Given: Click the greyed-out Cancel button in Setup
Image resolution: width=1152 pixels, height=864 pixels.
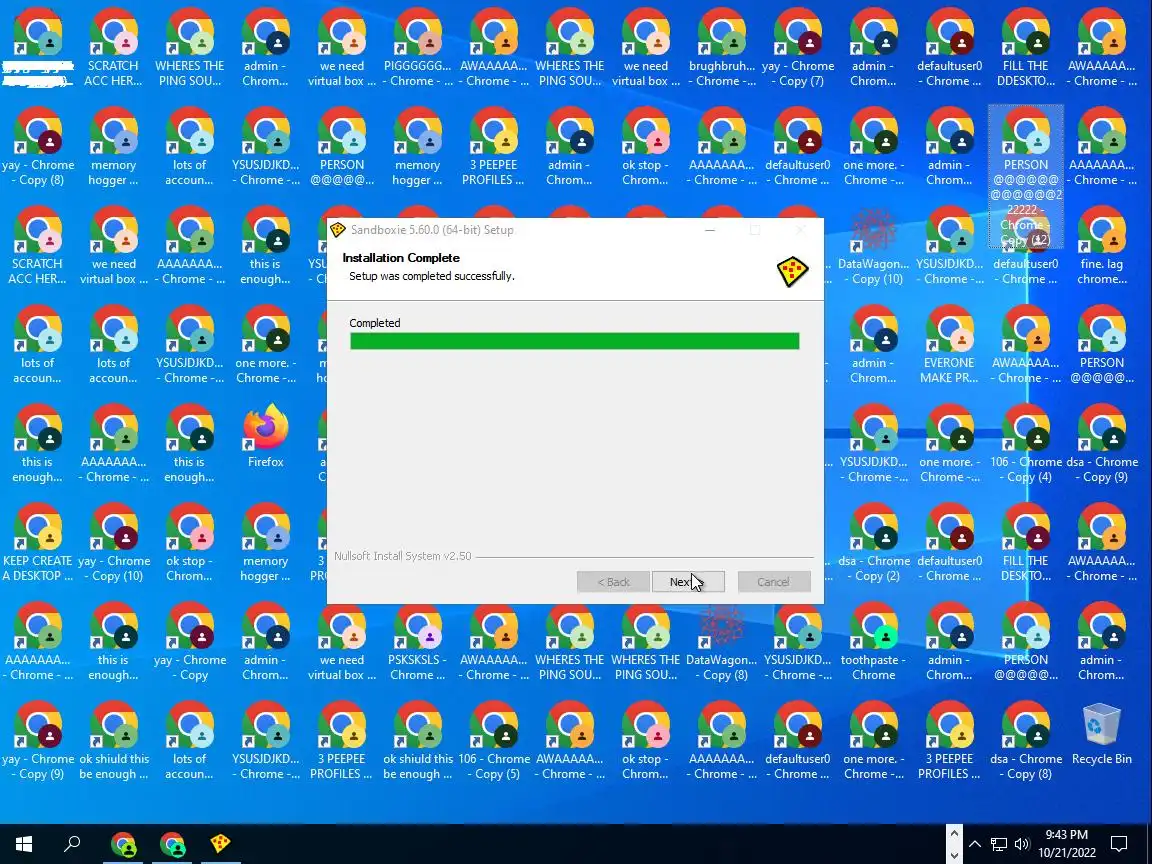Looking at the screenshot, I should 774,582.
